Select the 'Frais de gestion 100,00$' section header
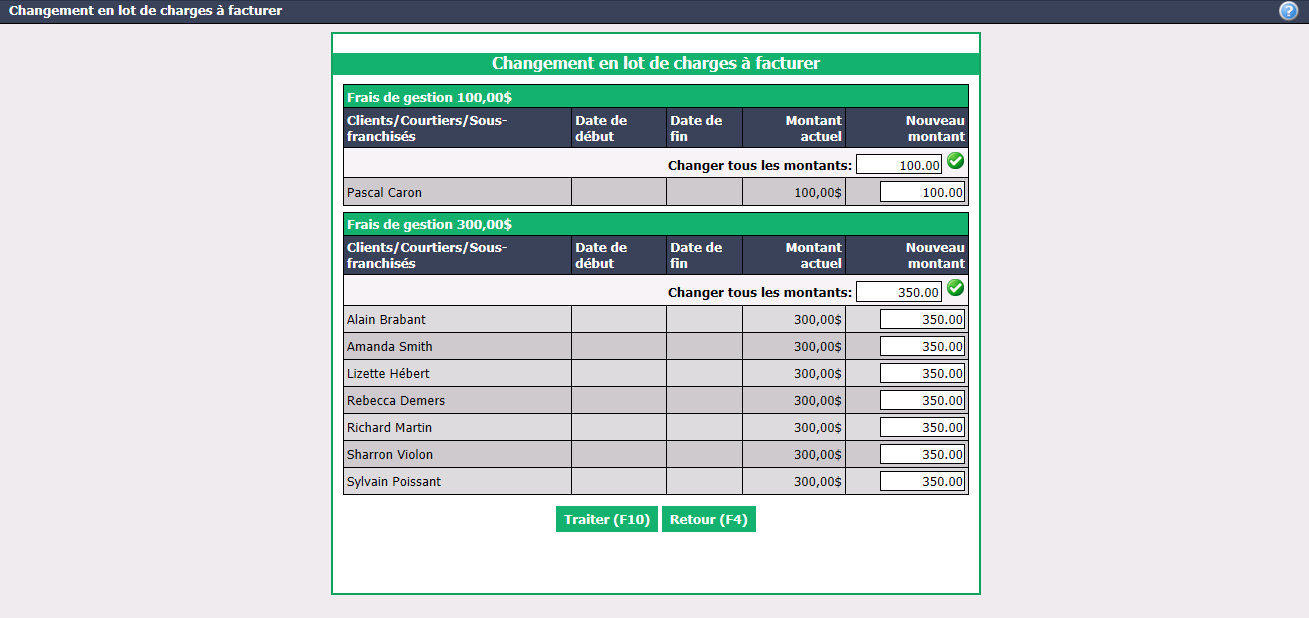1309x618 pixels. (x=656, y=97)
